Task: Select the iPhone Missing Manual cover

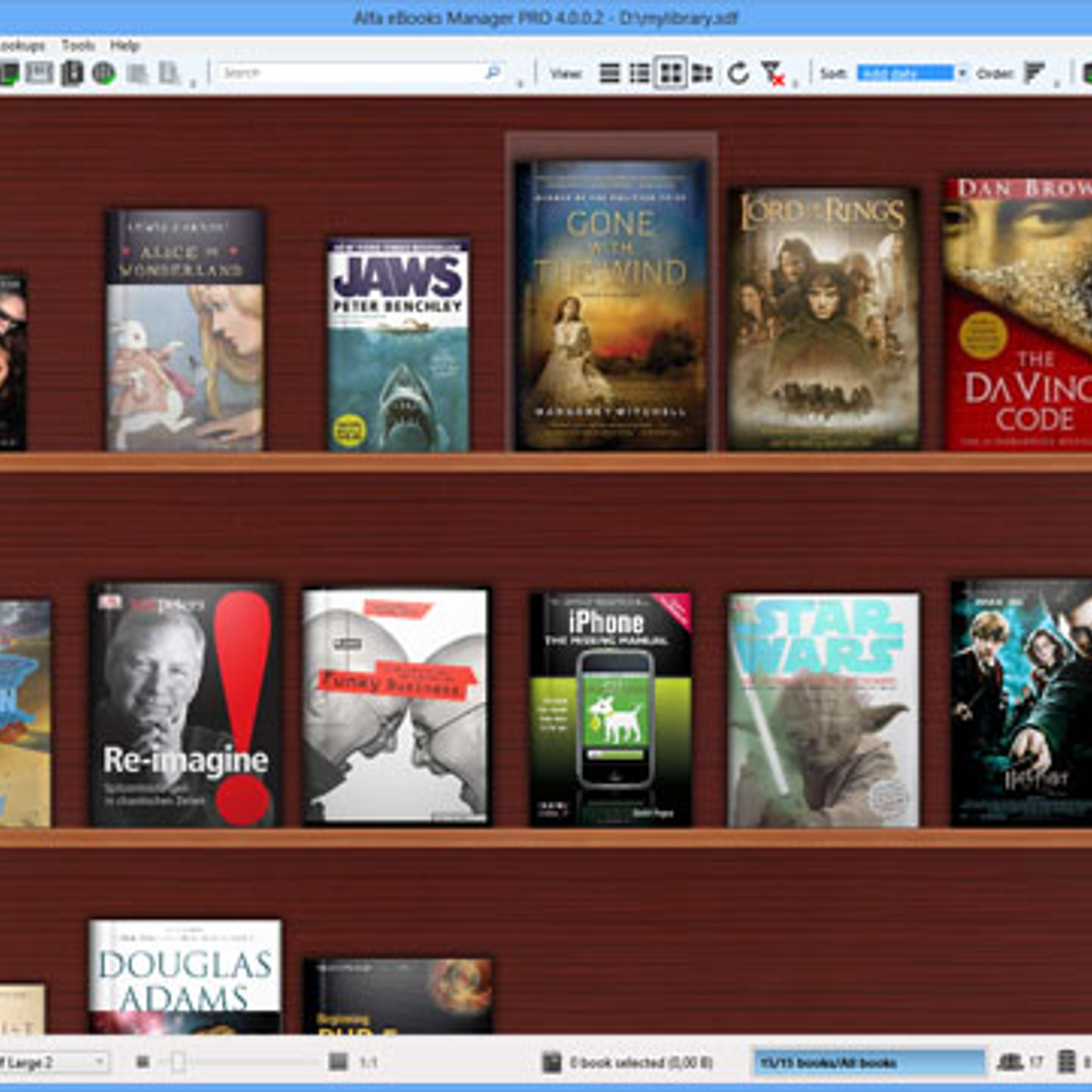Action: click(611, 710)
